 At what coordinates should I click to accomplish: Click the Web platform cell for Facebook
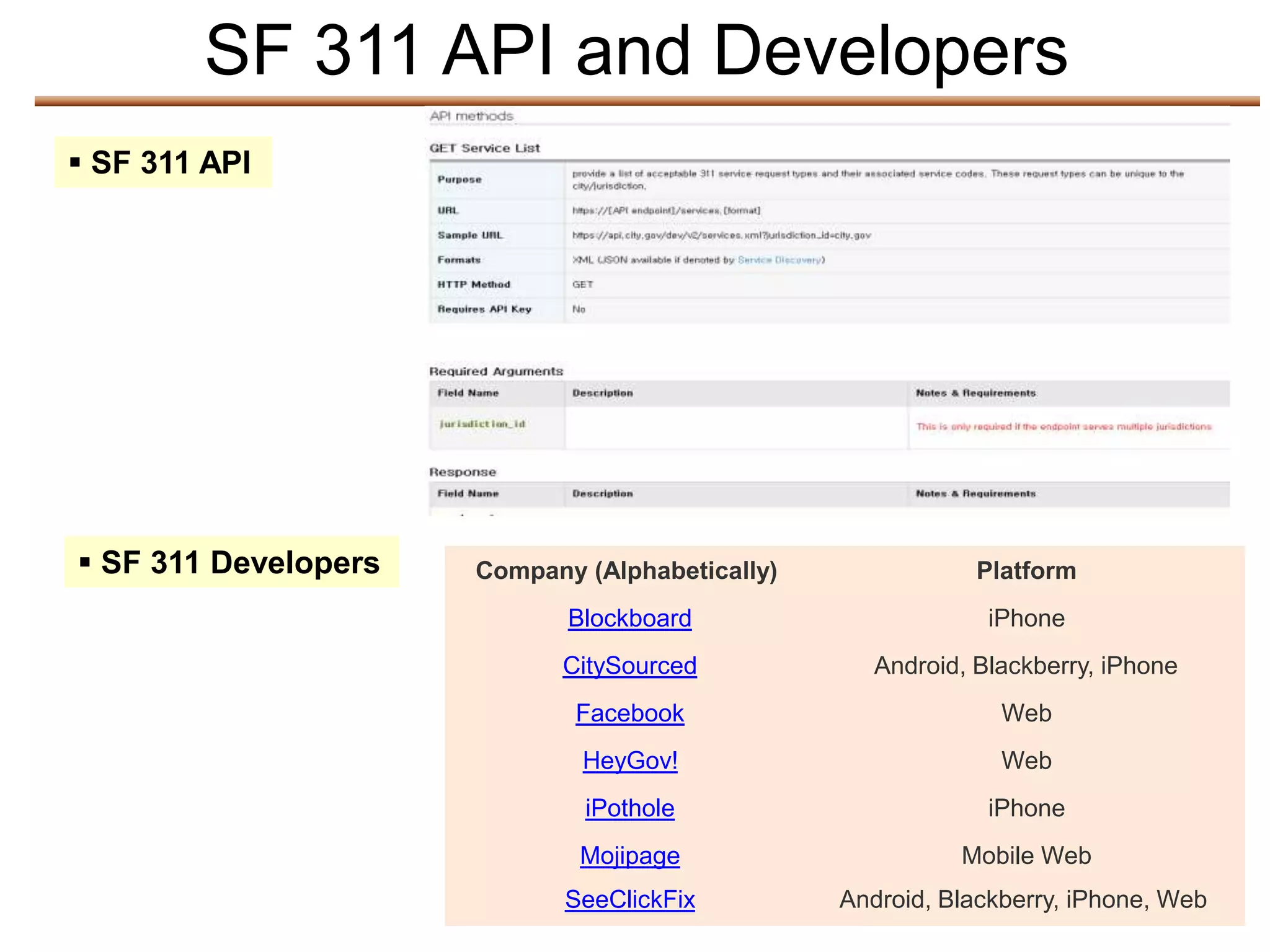[x=1026, y=713]
